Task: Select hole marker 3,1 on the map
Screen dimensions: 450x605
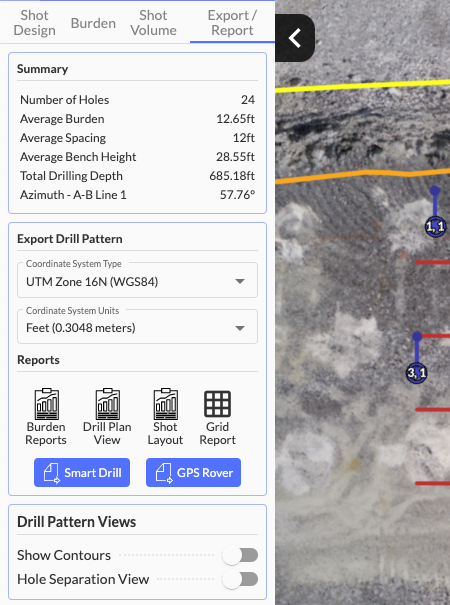Action: coord(416,373)
